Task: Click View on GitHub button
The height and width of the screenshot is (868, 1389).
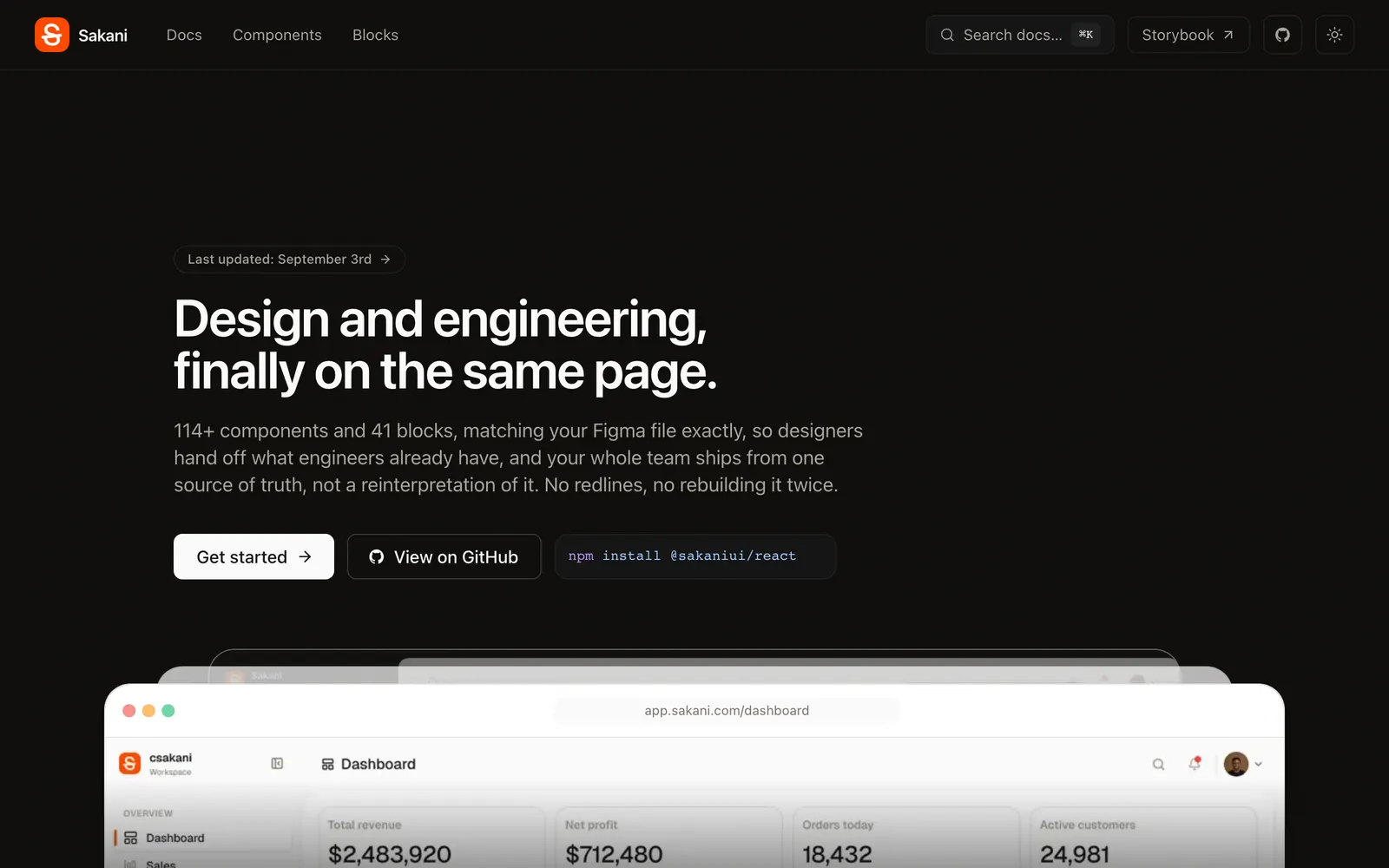Action: coord(444,556)
